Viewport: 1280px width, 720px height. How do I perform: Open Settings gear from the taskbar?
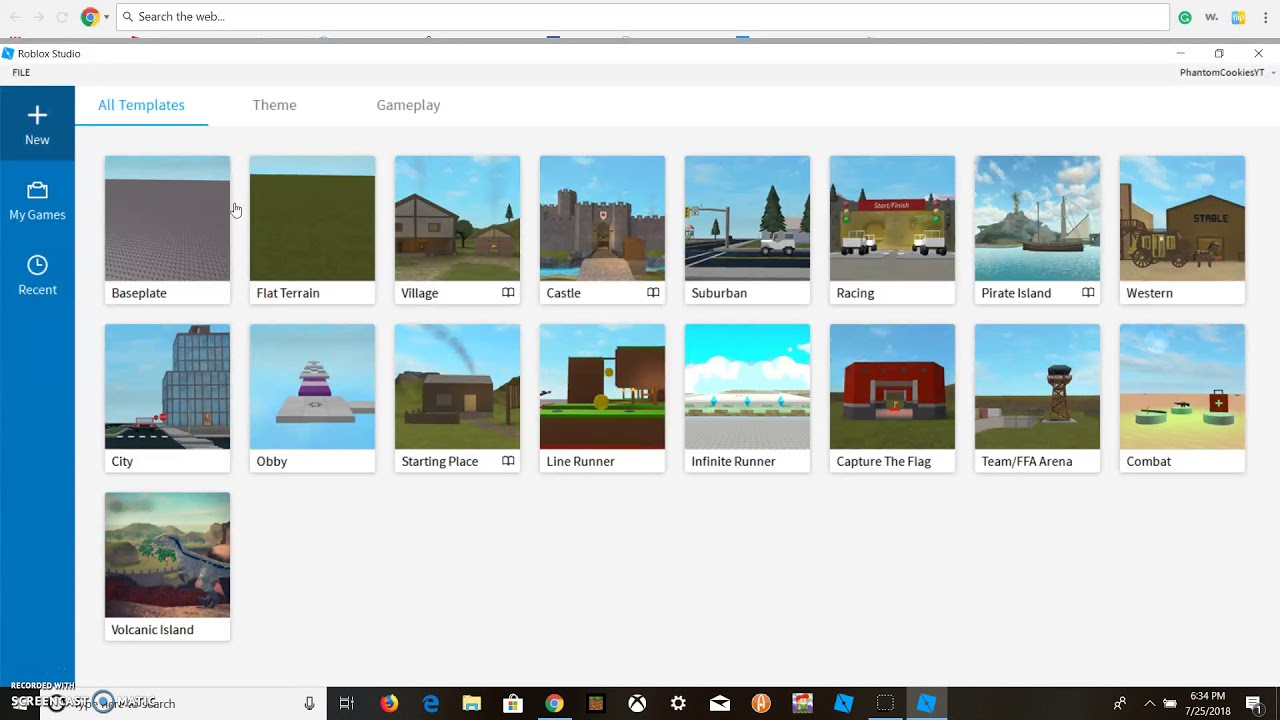pos(678,703)
